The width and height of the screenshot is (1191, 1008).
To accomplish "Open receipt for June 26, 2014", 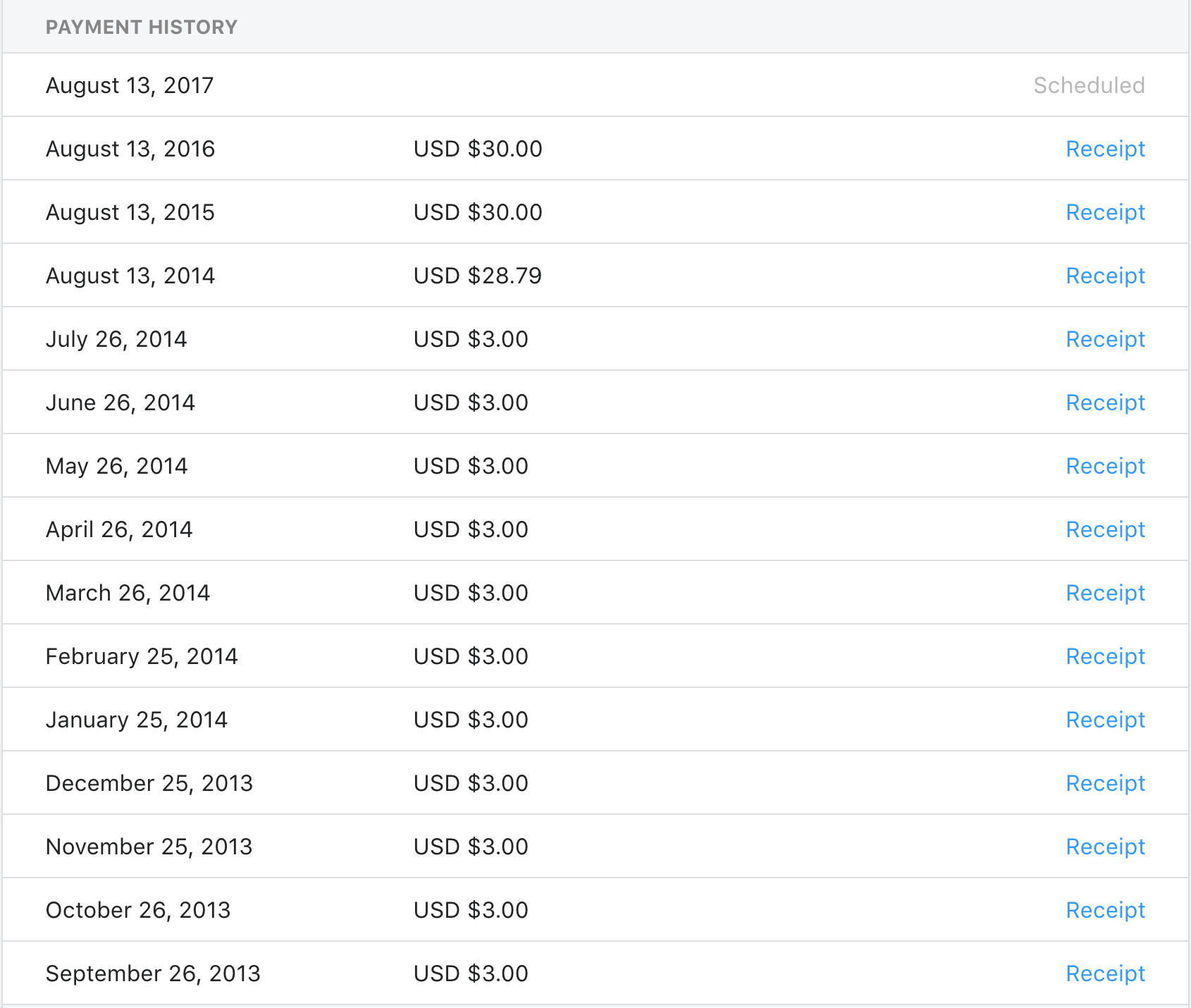I will [1105, 402].
